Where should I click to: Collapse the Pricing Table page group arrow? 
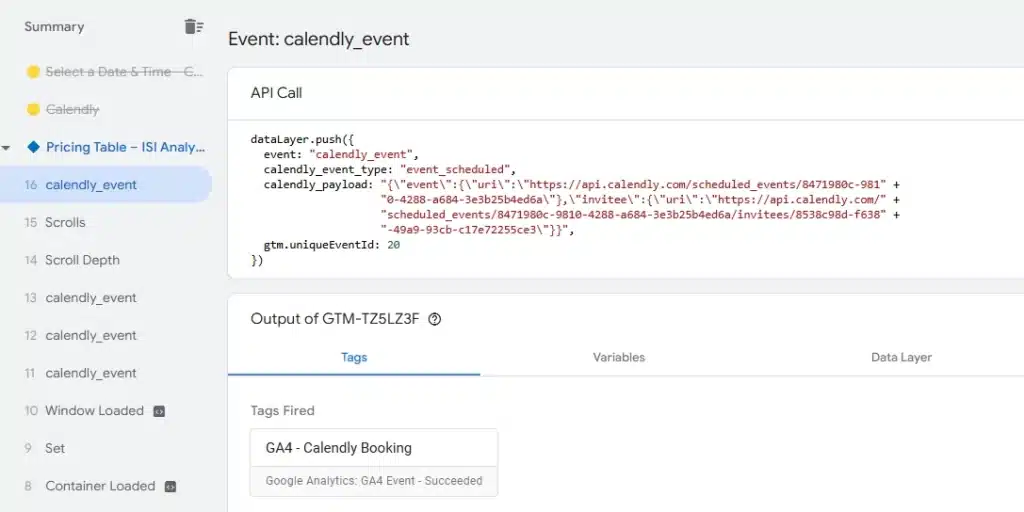tap(6, 148)
